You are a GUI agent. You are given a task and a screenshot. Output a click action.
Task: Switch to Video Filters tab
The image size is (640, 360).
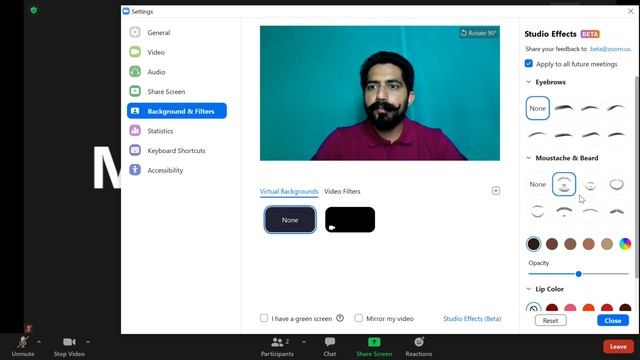[x=342, y=191]
